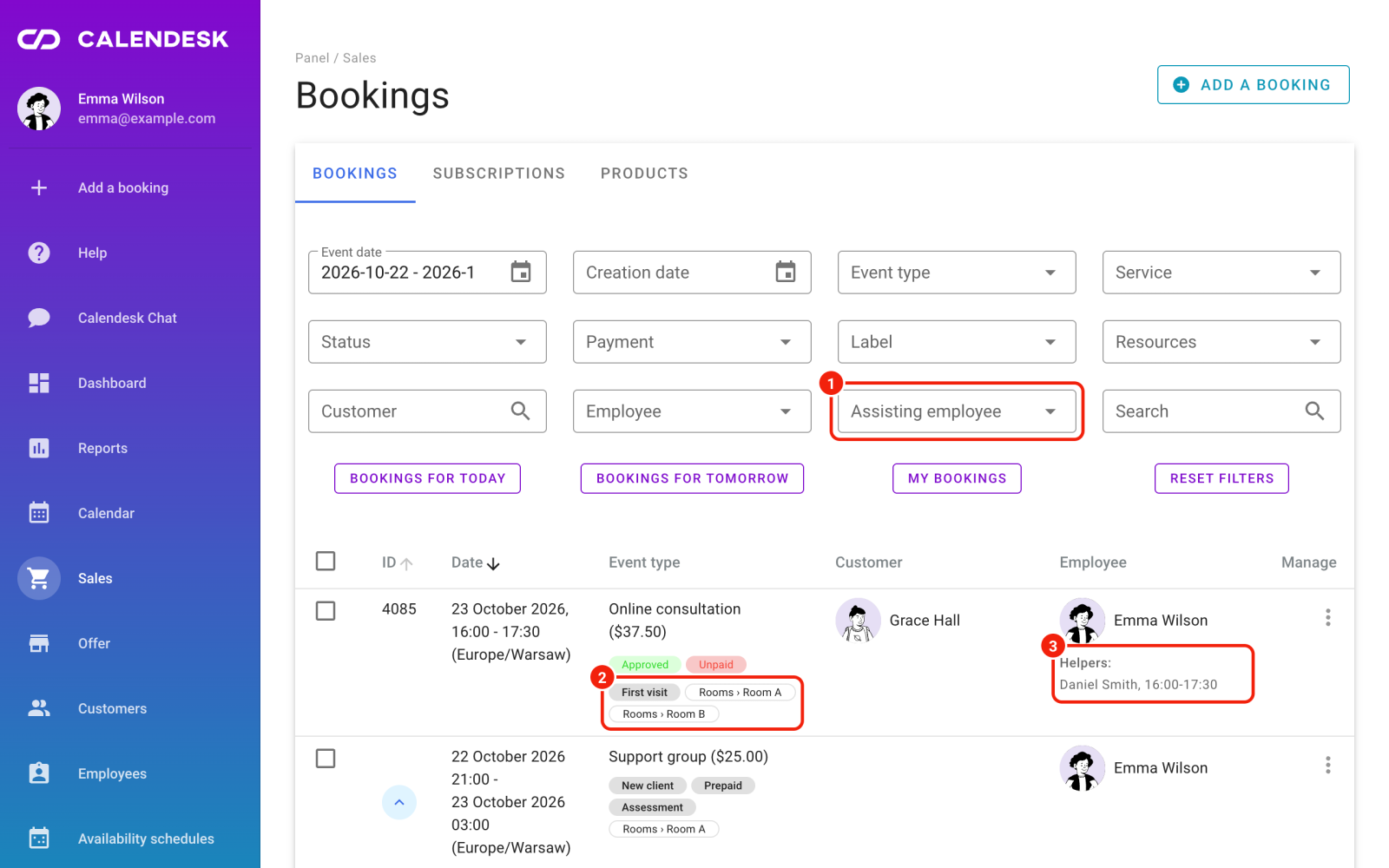Check the box for booking 4085
Screen dimensions: 1389x868
(x=326, y=611)
